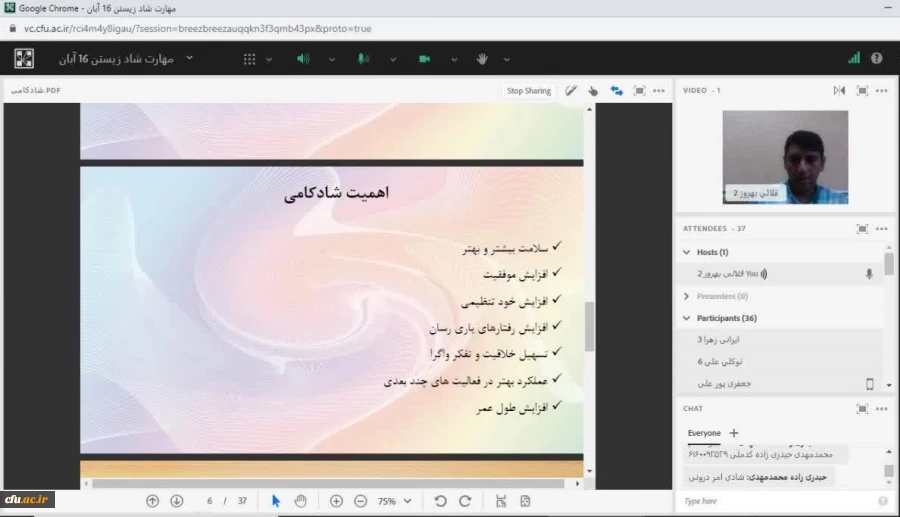This screenshot has width=900, height=517.
Task: Maximize the Attendees pod
Action: (862, 229)
